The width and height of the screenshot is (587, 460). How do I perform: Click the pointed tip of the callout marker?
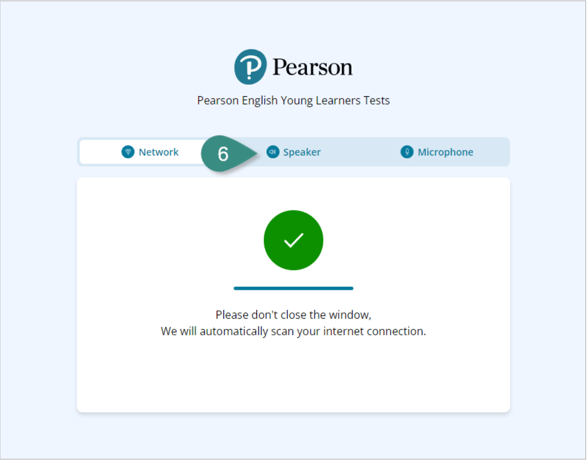coord(255,153)
